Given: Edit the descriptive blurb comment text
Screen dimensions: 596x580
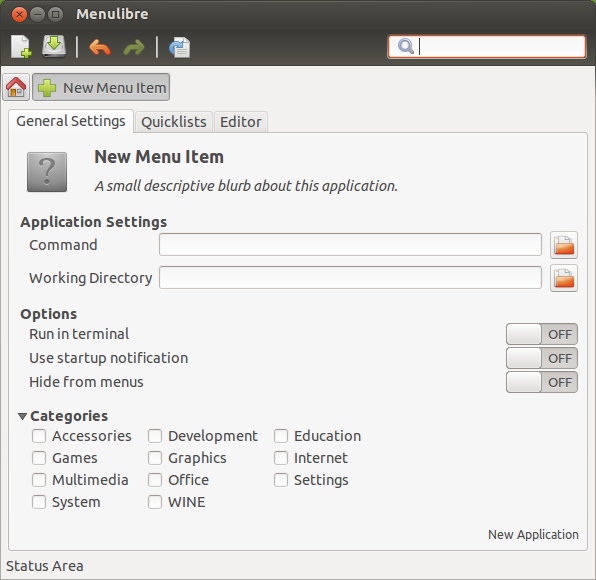Looking at the screenshot, I should coord(246,186).
